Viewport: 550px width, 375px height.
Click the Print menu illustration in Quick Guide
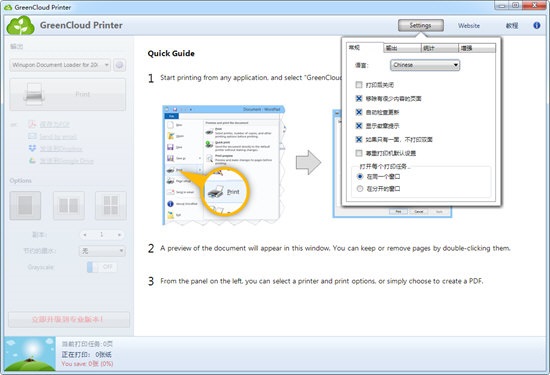[224, 165]
